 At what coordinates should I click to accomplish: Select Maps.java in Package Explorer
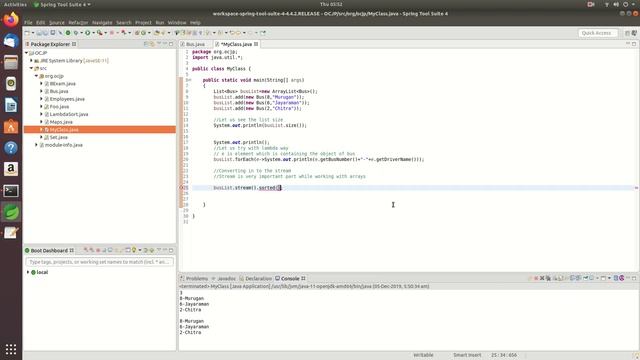(x=61, y=122)
